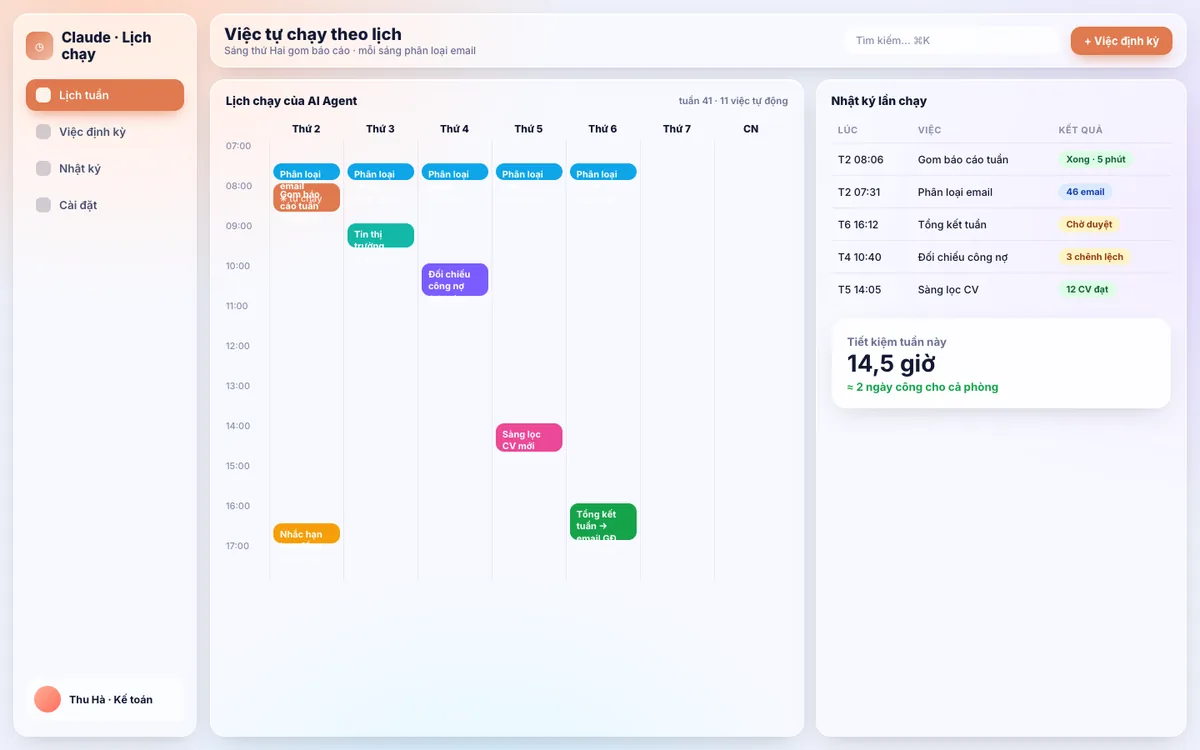Open Thứ 2 Phân loại email event
The image size is (1200, 750).
[x=306, y=172]
